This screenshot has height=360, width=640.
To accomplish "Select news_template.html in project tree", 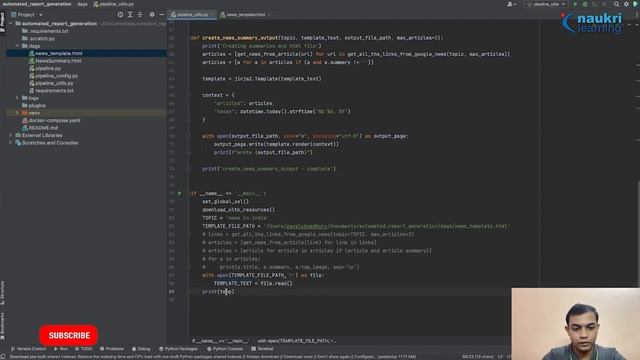I will point(59,53).
